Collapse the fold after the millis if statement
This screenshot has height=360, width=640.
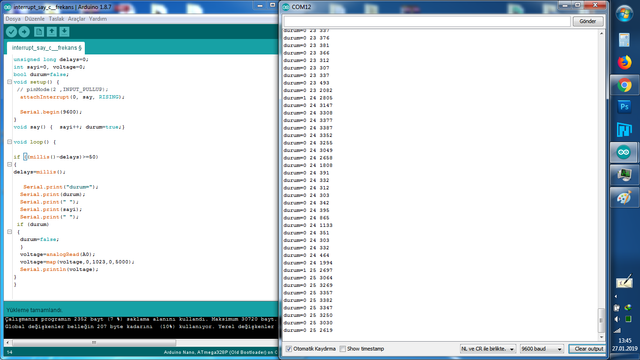[9, 164]
